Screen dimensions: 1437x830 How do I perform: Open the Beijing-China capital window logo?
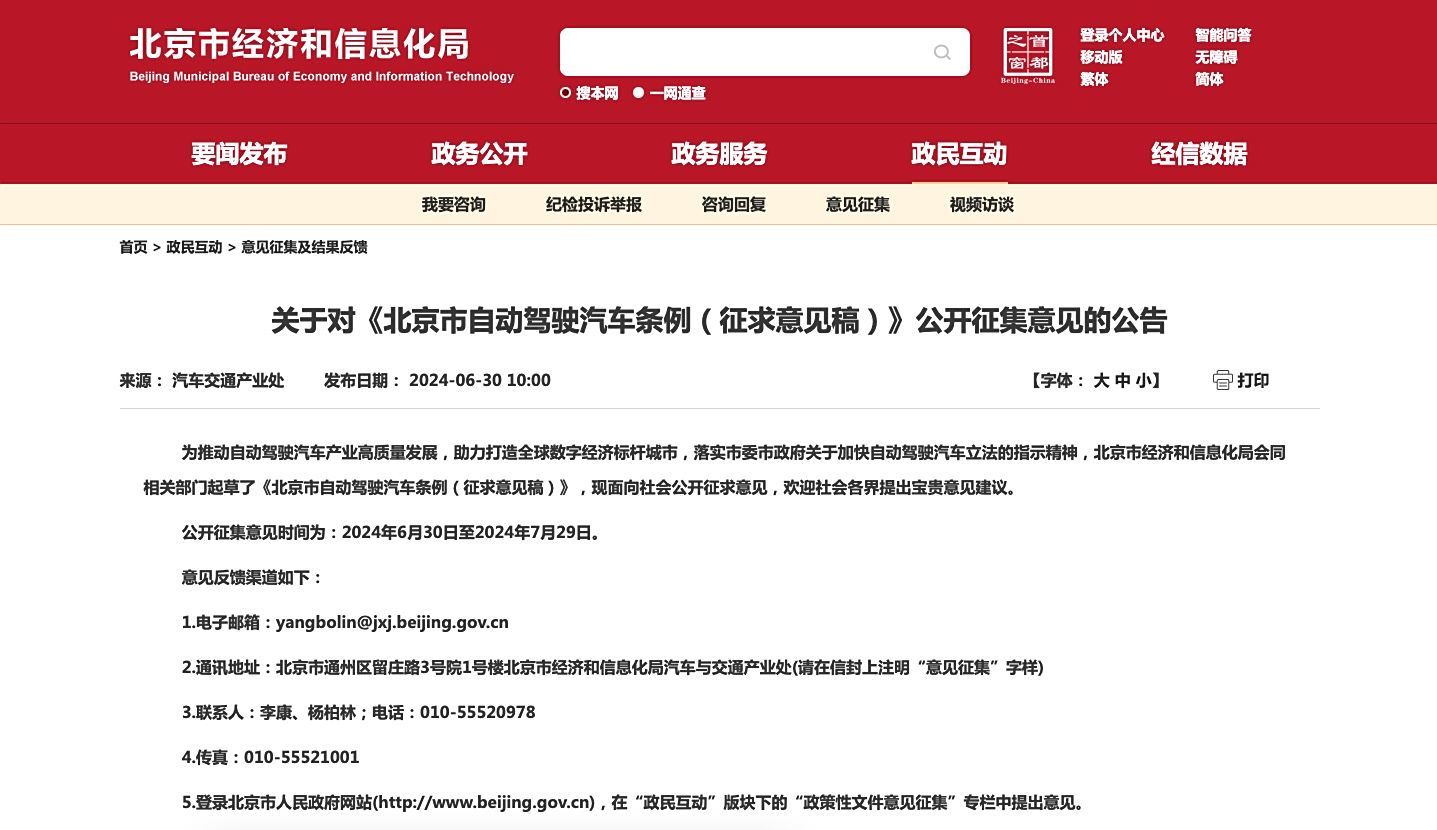coord(1028,56)
